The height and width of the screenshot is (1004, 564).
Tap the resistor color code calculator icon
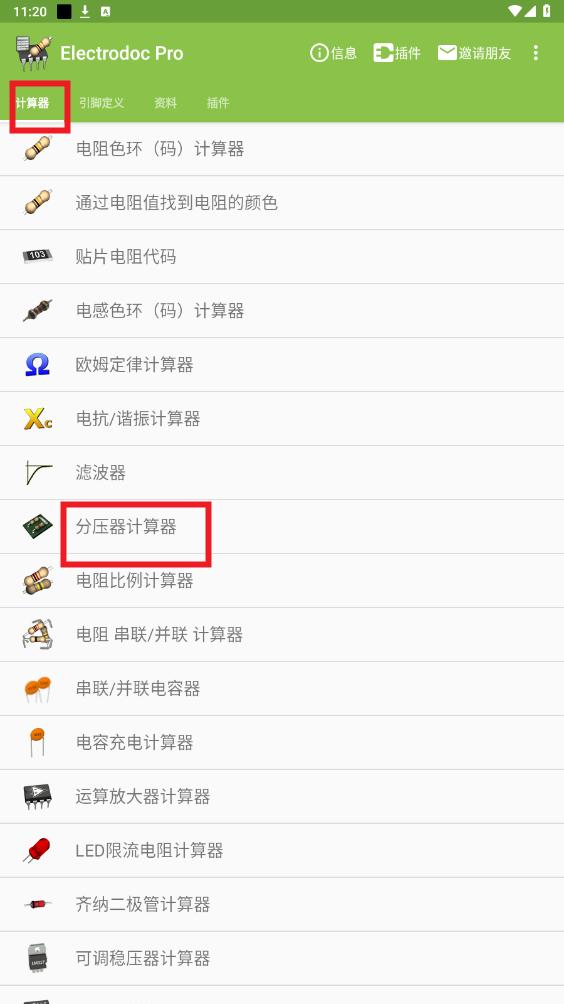click(38, 149)
